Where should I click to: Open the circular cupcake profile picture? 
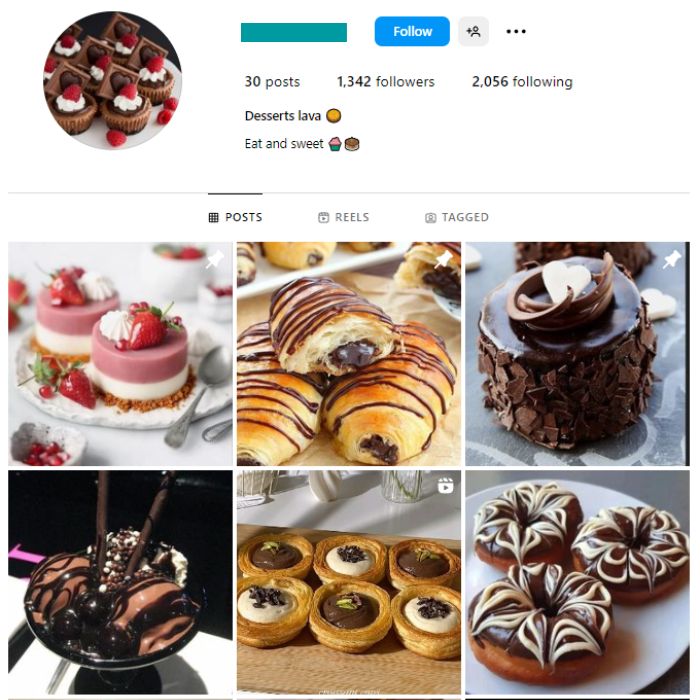(112, 80)
